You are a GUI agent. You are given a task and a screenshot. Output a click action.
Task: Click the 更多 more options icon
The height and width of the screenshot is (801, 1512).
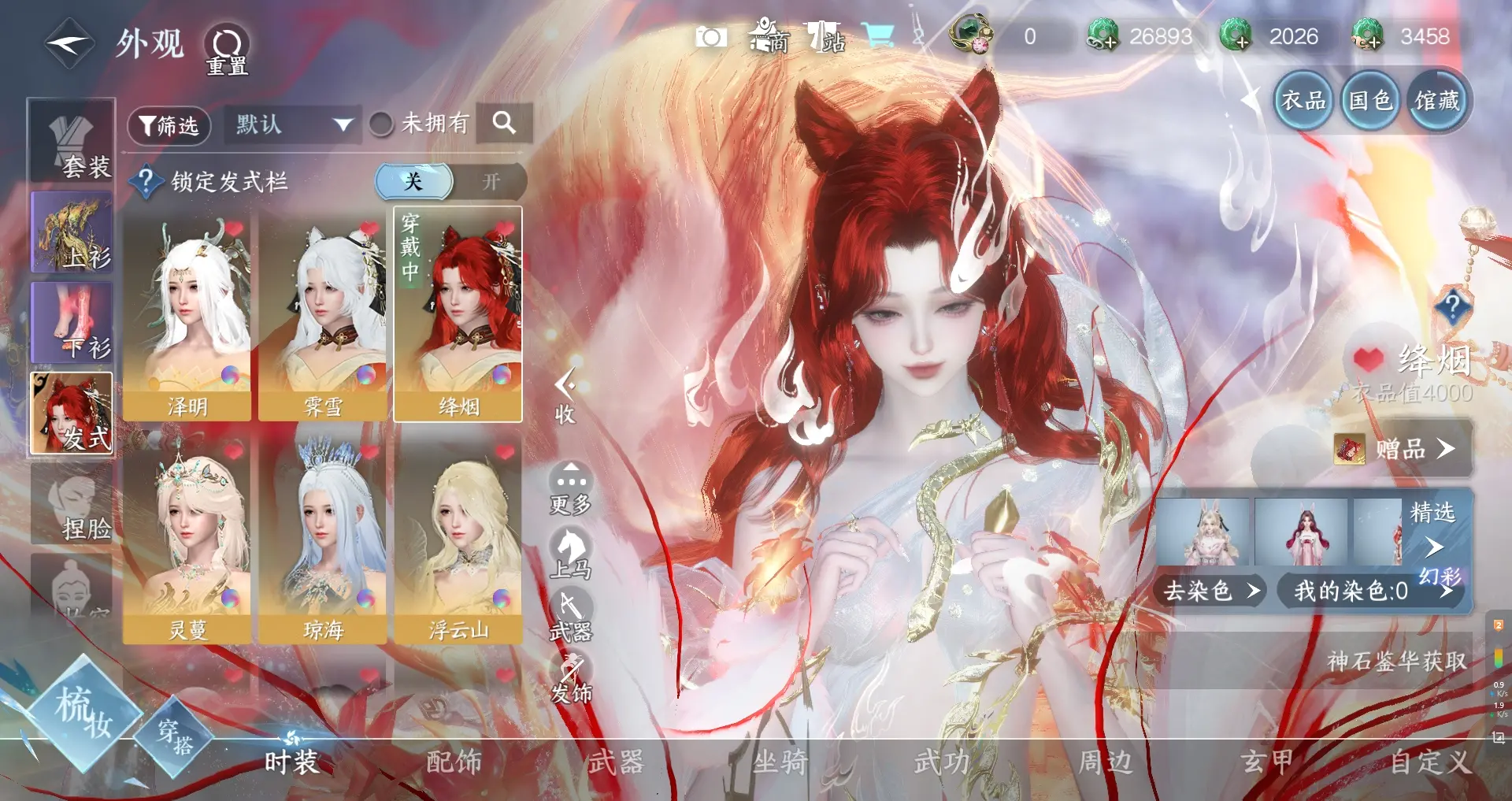(x=571, y=489)
